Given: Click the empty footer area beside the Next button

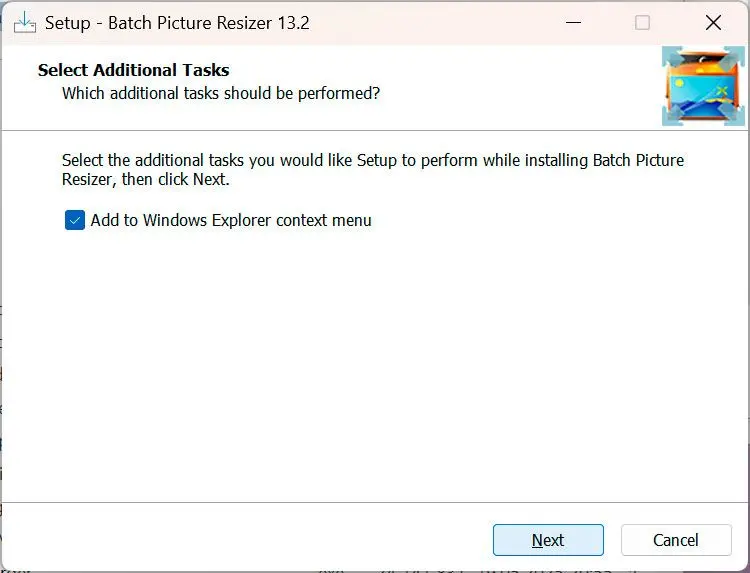Looking at the screenshot, I should tap(244, 538).
